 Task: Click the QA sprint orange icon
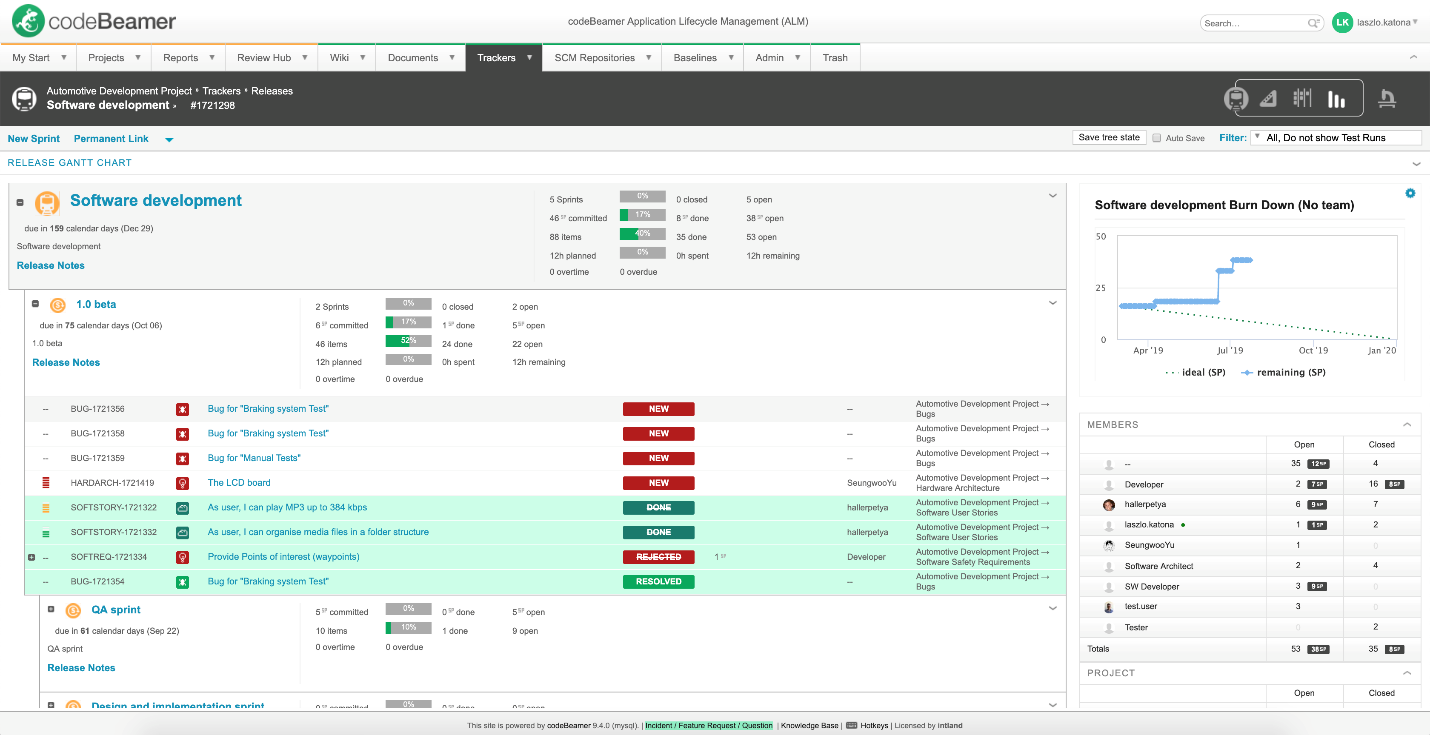point(73,610)
